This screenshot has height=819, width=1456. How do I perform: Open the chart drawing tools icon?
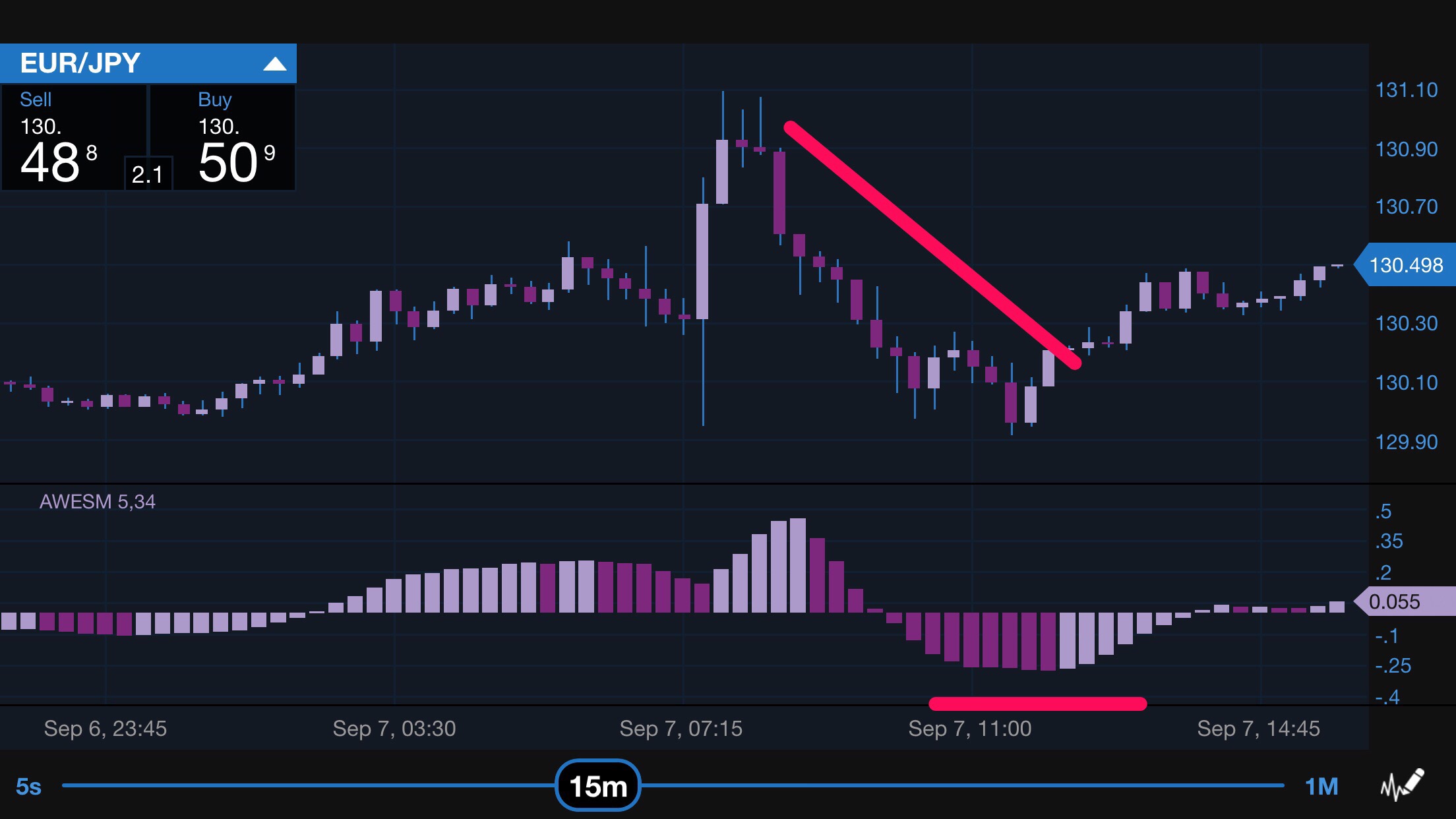pos(1402,785)
